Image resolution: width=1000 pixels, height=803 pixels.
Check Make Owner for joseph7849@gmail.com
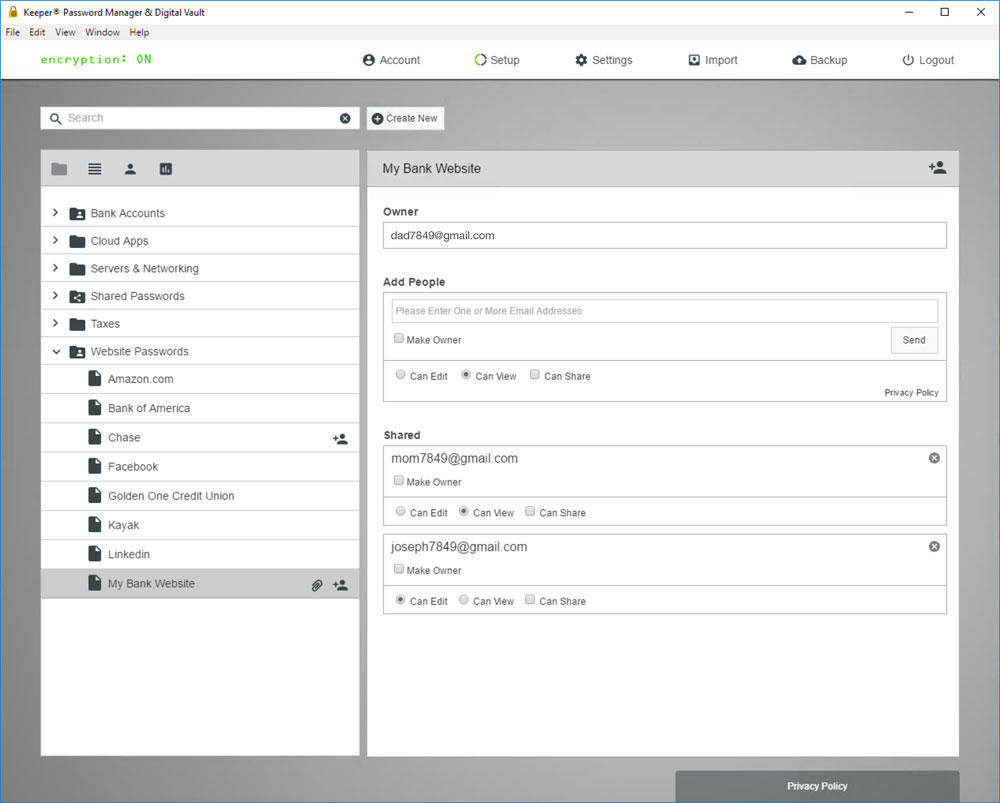pos(399,569)
